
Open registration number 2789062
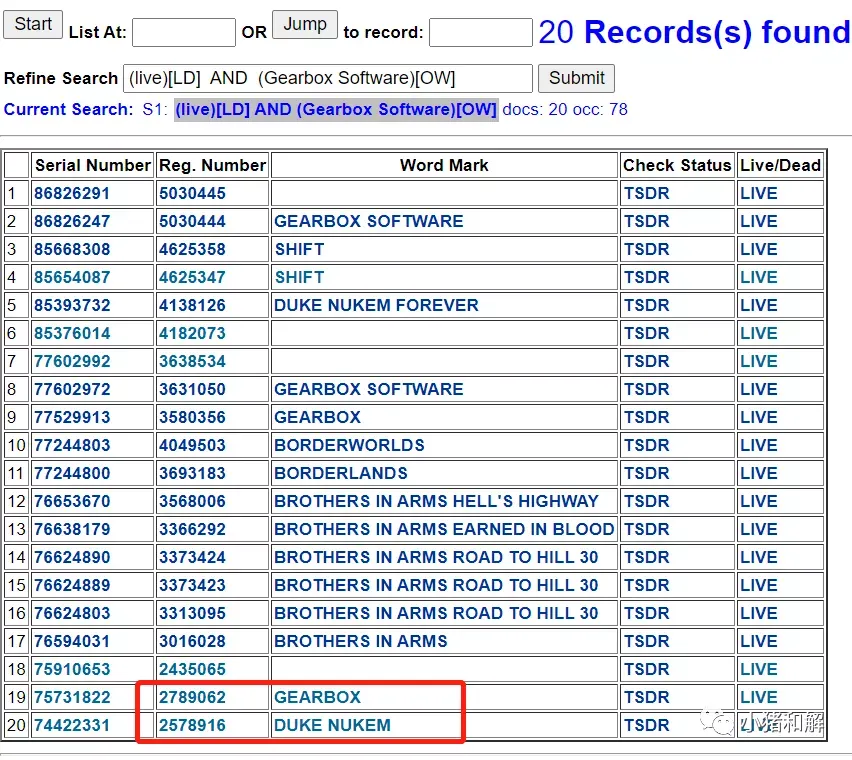[x=192, y=697]
